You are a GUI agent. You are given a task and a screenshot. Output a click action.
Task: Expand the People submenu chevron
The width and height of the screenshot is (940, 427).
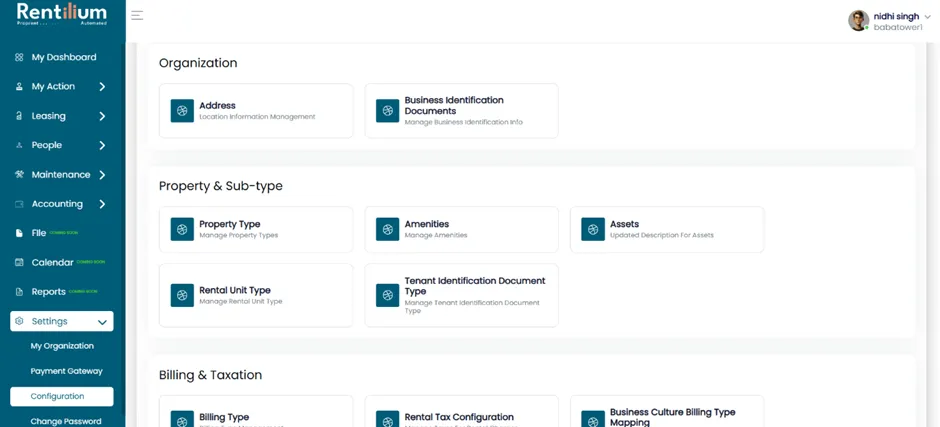click(102, 145)
